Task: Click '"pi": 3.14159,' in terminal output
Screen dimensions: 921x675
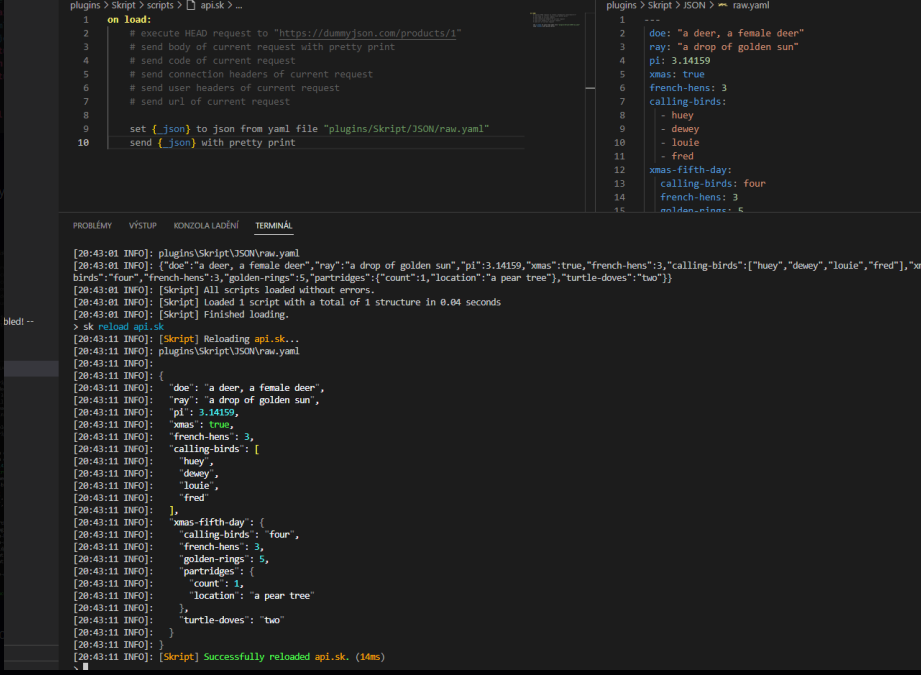Action: coord(204,412)
